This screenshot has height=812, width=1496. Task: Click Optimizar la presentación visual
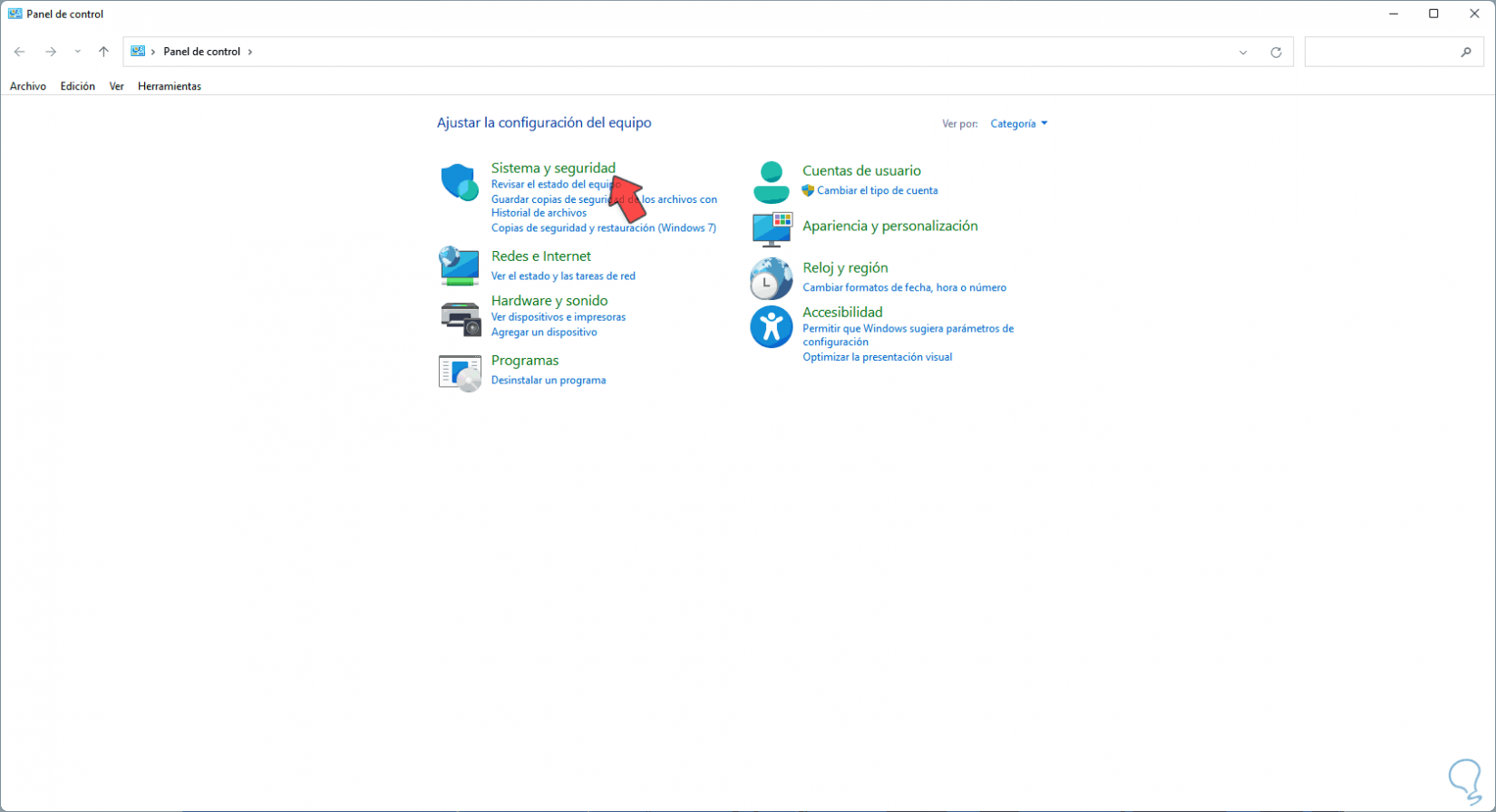tap(878, 357)
